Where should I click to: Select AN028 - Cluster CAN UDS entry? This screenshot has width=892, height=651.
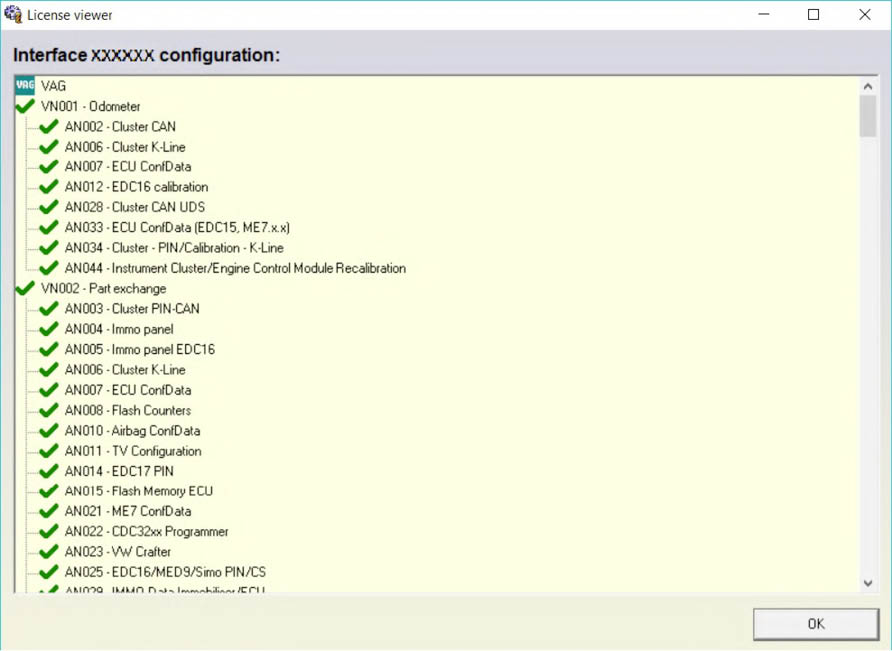tap(134, 207)
